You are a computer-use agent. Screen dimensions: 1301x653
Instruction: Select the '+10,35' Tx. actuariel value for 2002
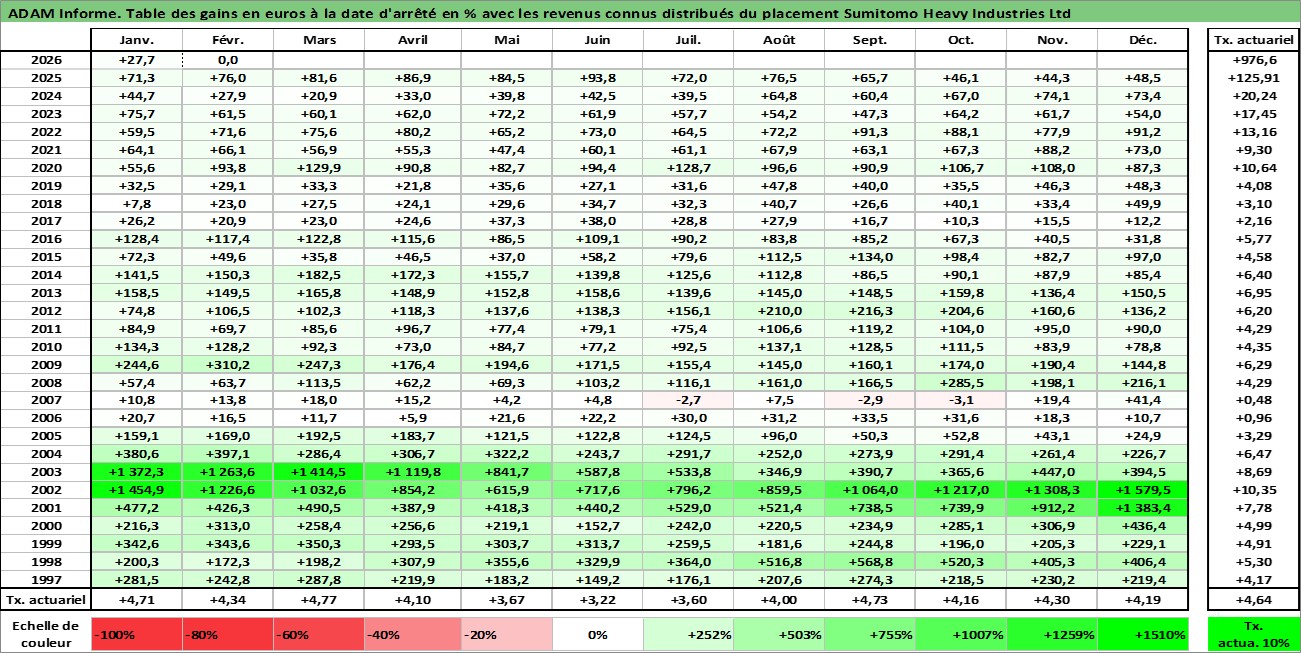pyautogui.click(x=1254, y=490)
